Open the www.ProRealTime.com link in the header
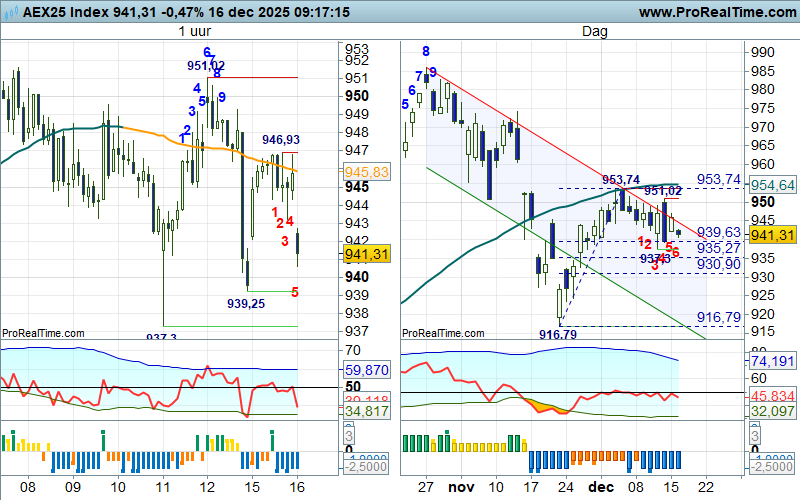 pos(717,12)
